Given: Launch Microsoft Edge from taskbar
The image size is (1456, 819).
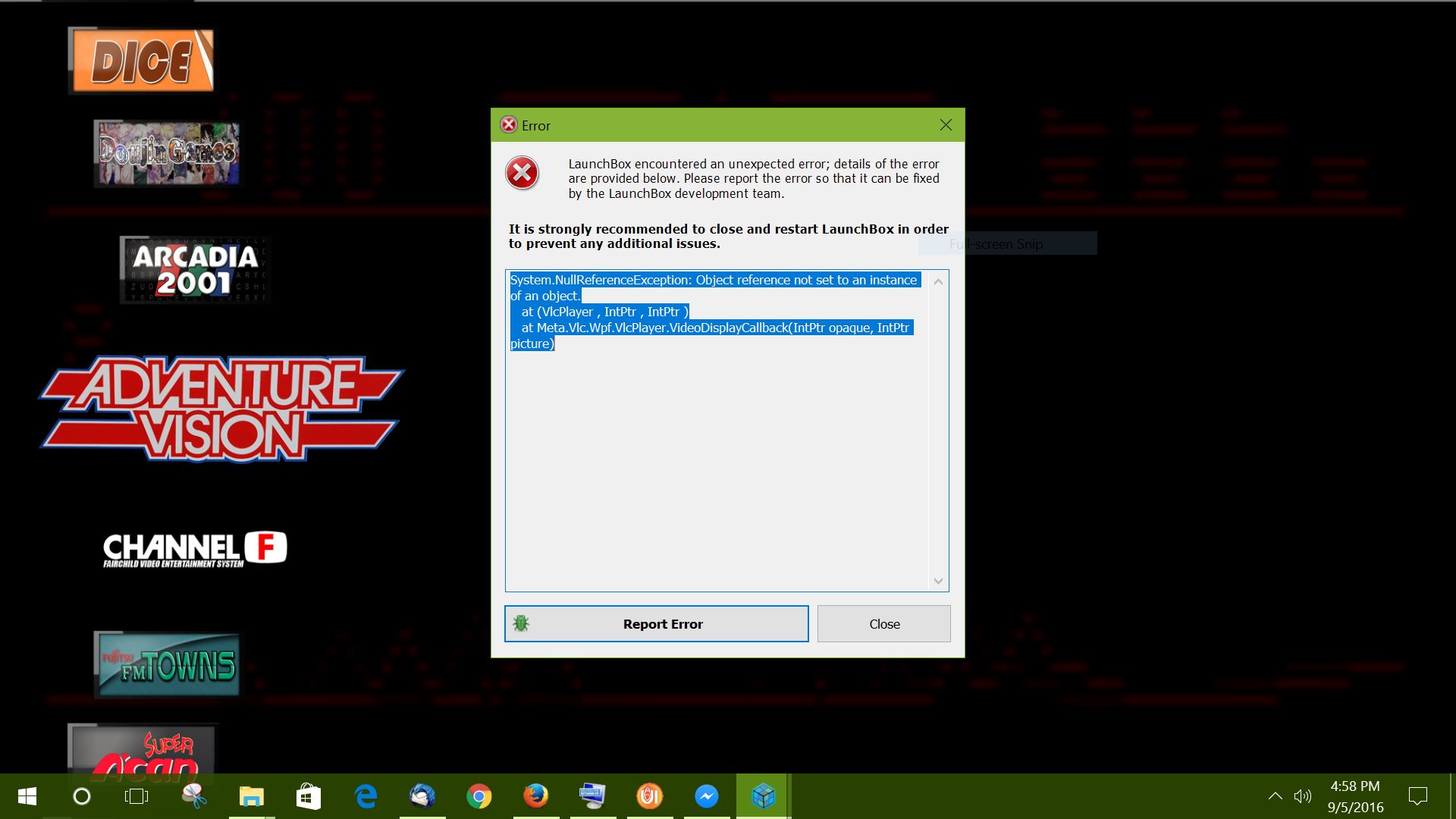Looking at the screenshot, I should point(366,796).
